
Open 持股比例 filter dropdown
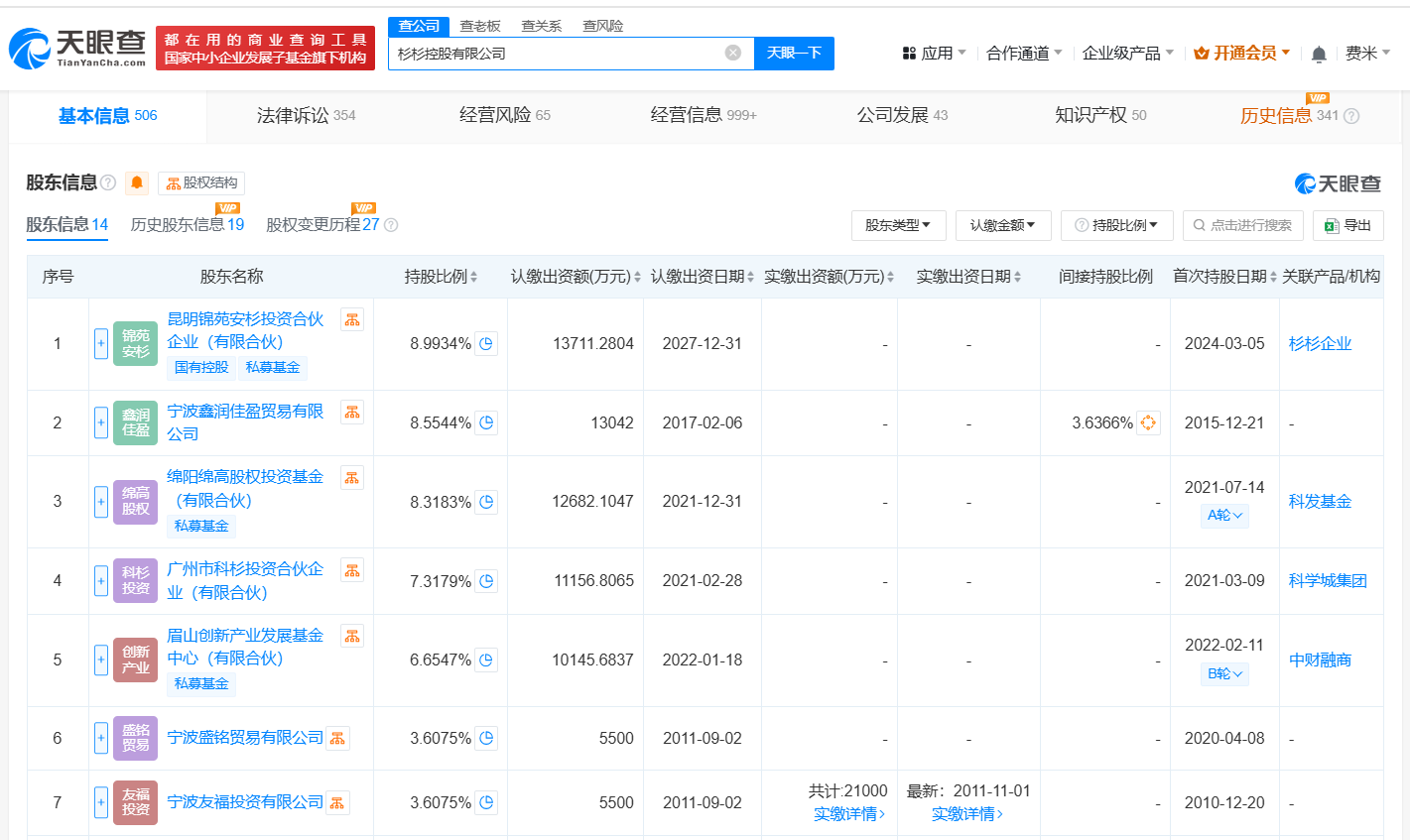(1117, 225)
